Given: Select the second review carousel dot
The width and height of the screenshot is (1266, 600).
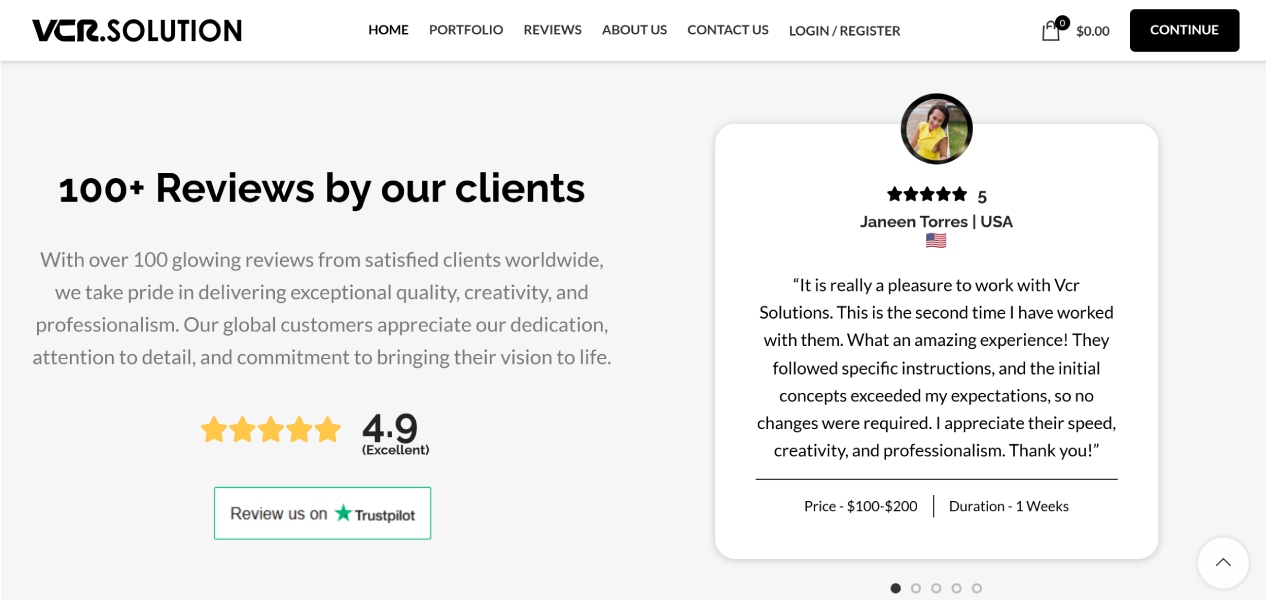Looking at the screenshot, I should 916,588.
